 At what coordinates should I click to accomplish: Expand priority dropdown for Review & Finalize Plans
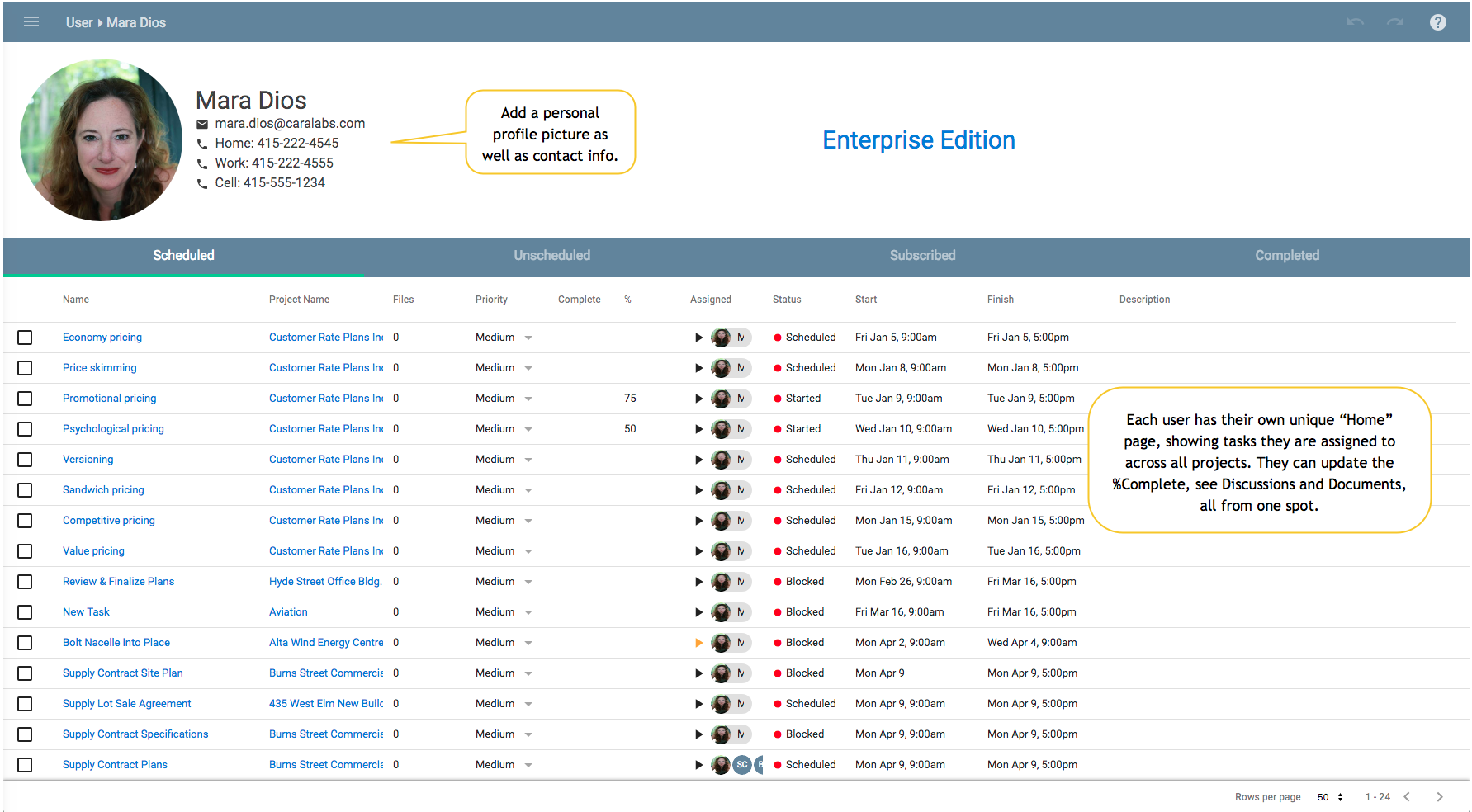pyautogui.click(x=528, y=582)
